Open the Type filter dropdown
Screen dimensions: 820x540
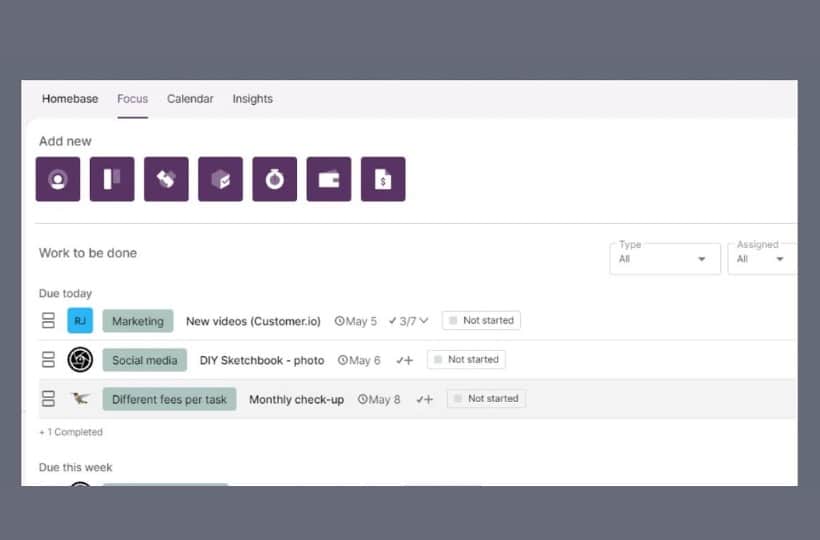(x=664, y=259)
